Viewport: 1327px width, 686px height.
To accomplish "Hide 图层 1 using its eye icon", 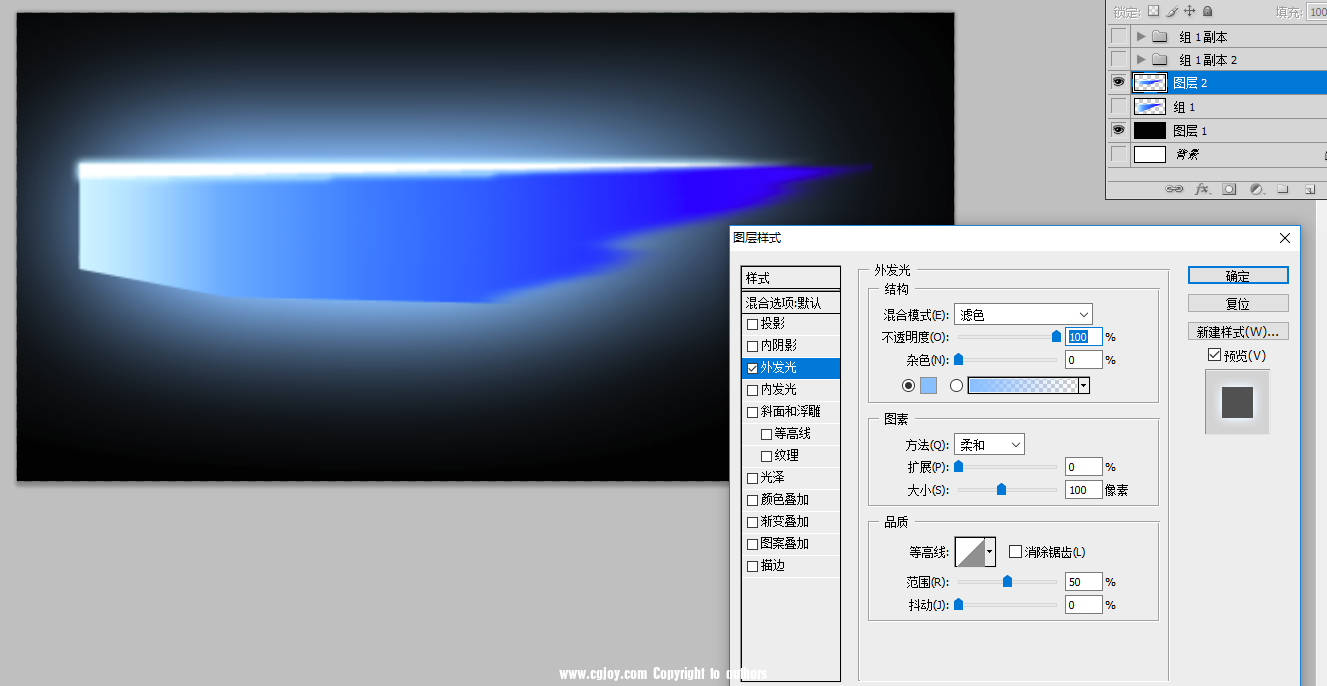I will (x=1118, y=130).
